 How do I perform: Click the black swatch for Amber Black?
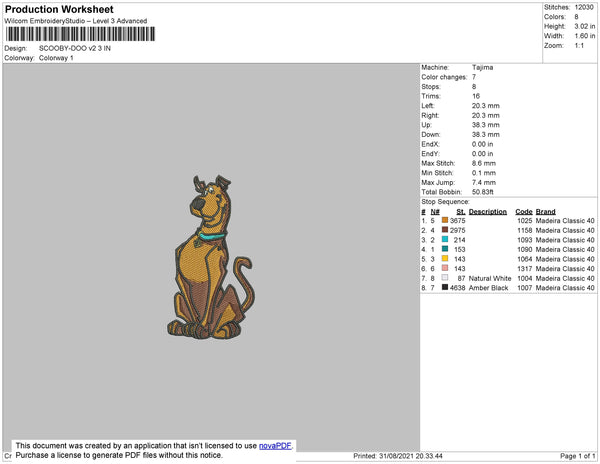[x=445, y=287]
